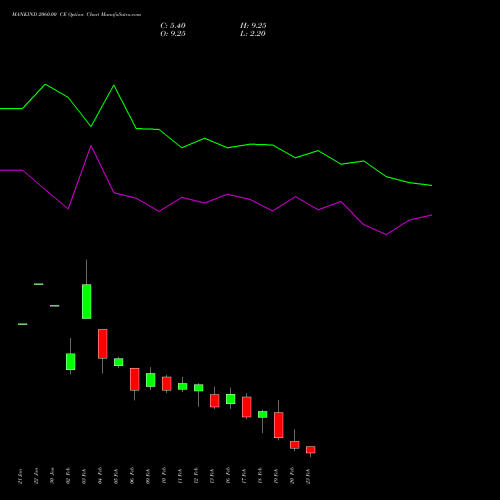The width and height of the screenshot is (500, 500).
Task: Select the 30 Jan date label
Action: pos(52,476)
